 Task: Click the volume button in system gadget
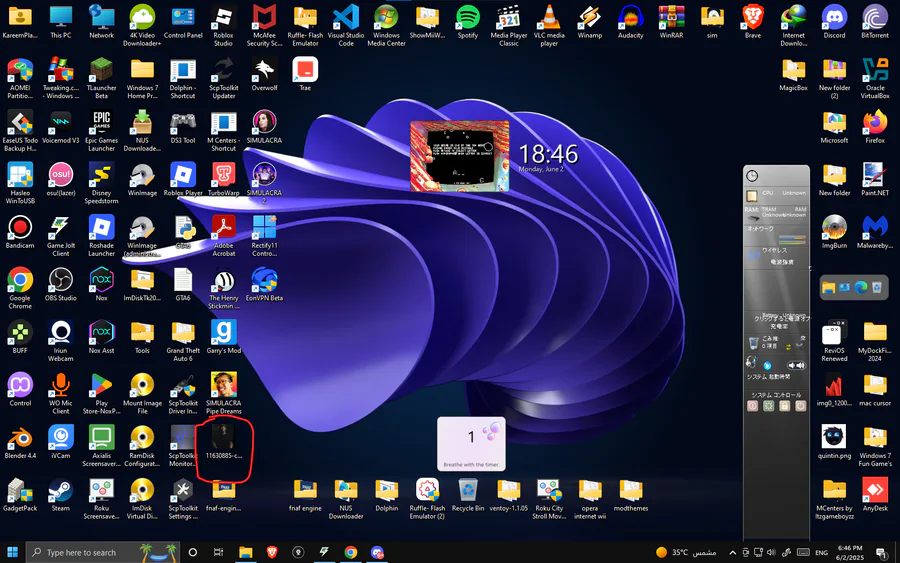tap(796, 365)
